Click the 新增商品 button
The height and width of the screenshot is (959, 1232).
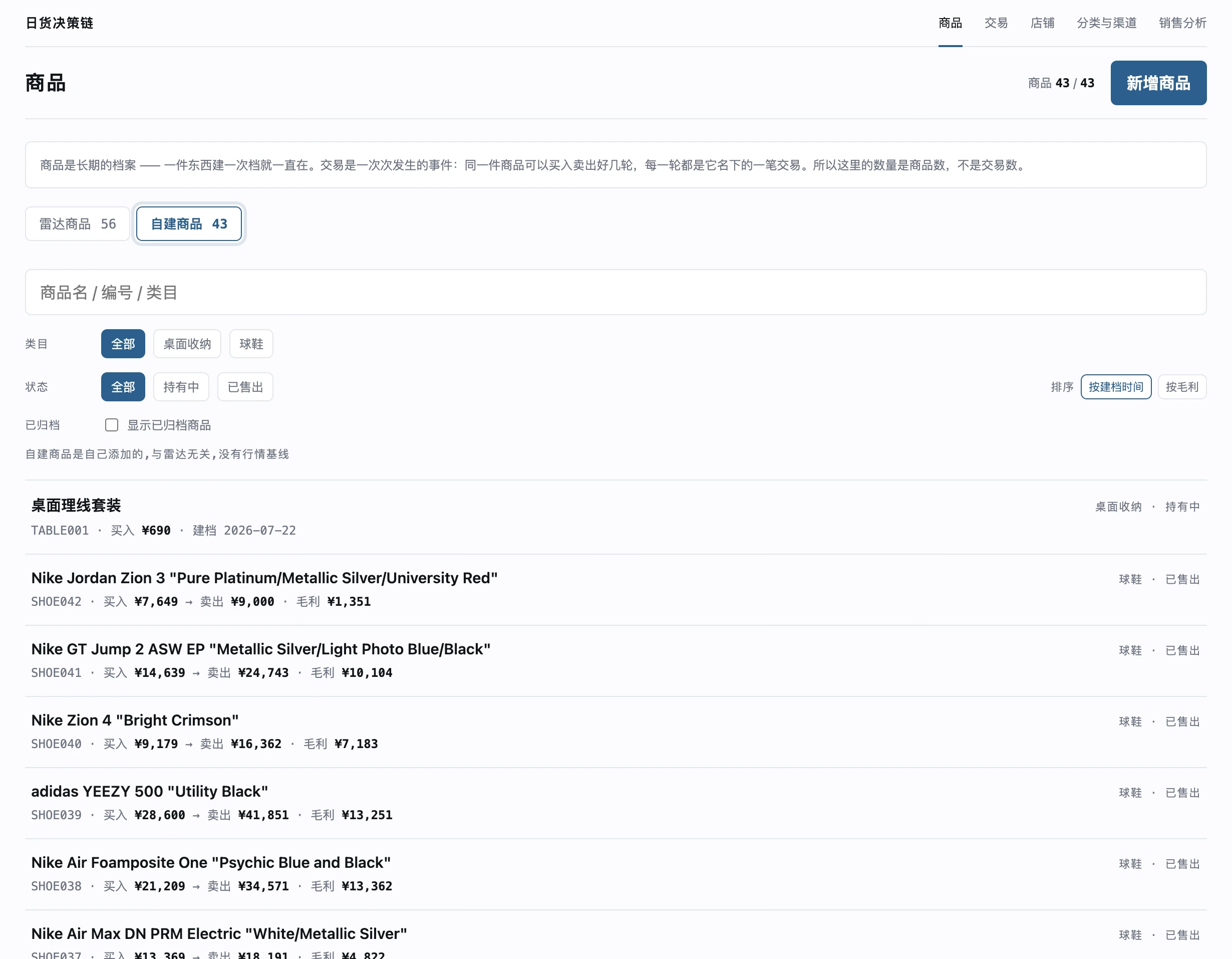(1158, 83)
